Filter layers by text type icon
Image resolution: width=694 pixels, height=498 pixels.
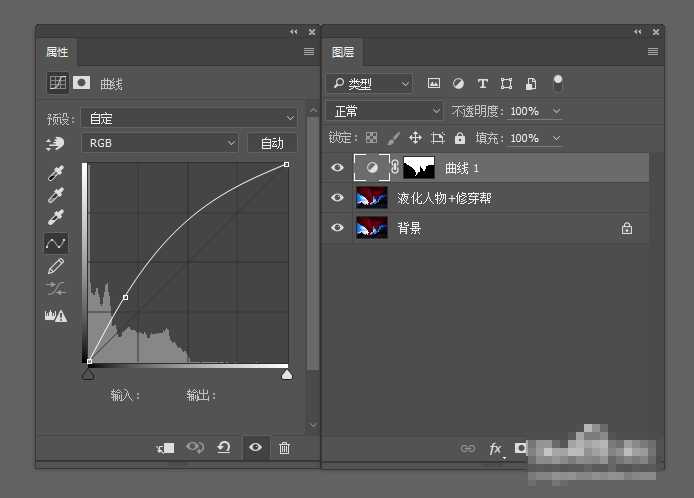pos(482,84)
